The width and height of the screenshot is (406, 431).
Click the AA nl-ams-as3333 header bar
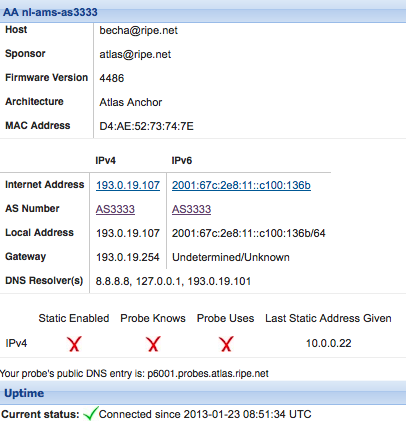[203, 12]
